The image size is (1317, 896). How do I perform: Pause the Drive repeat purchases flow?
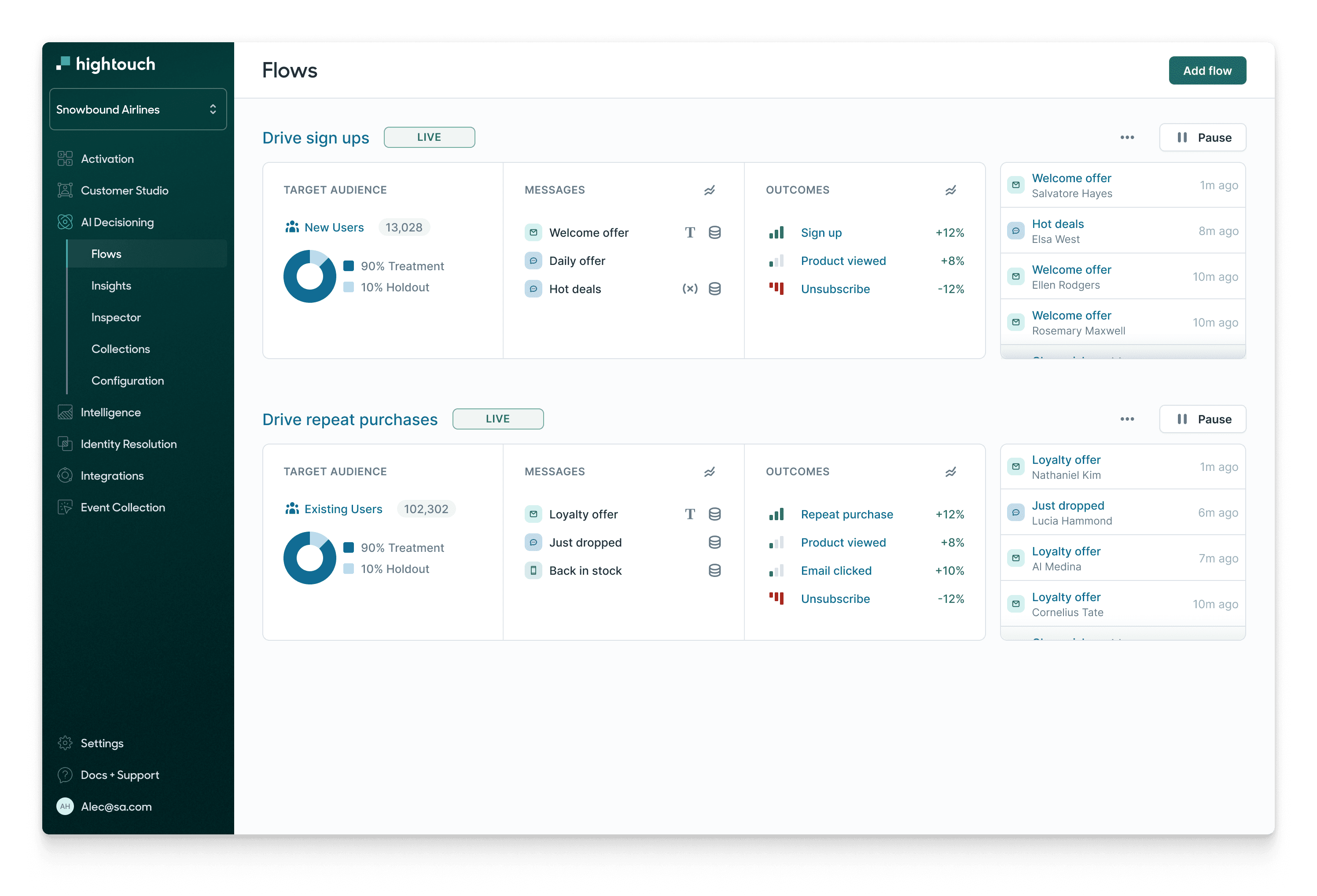(x=1203, y=419)
